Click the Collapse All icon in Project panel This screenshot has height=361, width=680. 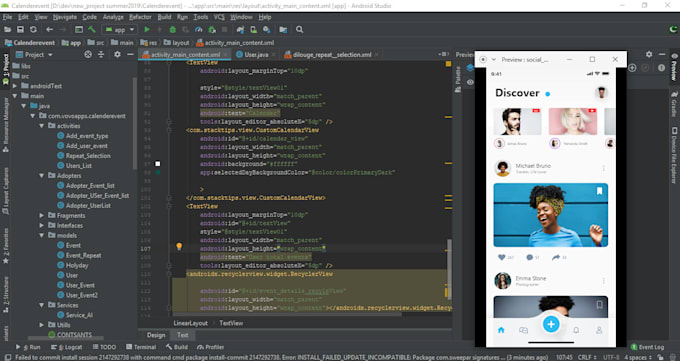pos(101,54)
